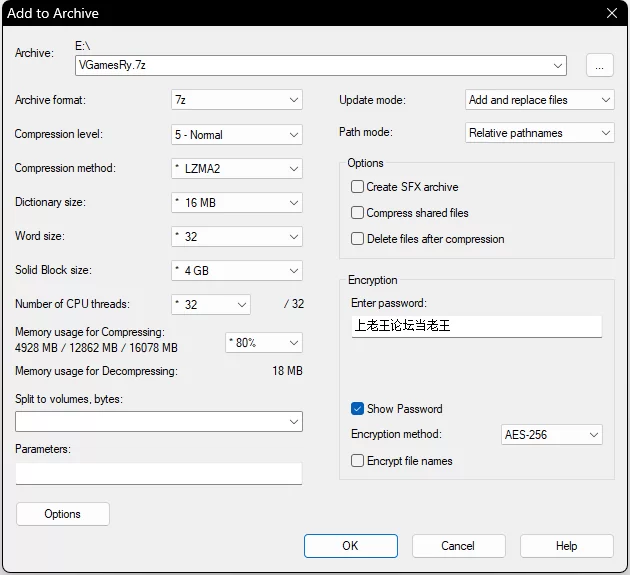
Task: Expand the Solid Block size dropdown
Action: point(237,270)
